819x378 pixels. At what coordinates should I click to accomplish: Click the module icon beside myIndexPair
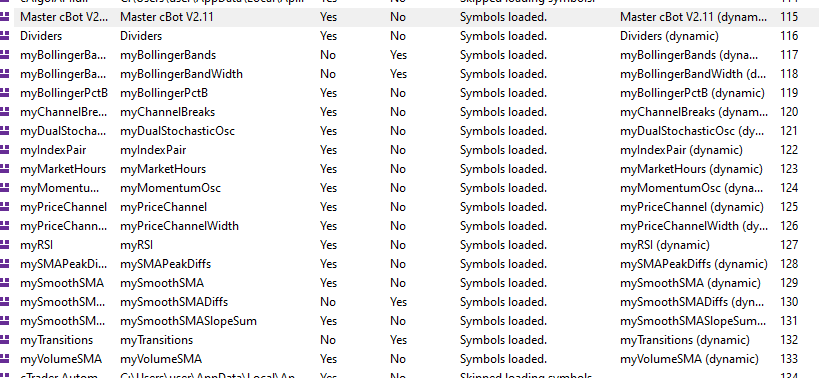click(5, 150)
